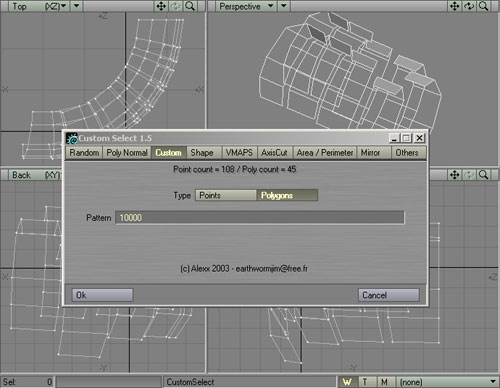Set selection Type to Polygons
Image resolution: width=500 pixels, height=388 pixels.
pyautogui.click(x=287, y=195)
